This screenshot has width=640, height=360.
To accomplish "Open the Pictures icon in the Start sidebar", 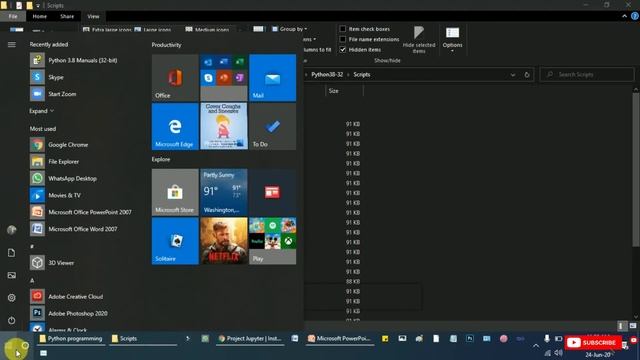I will pyautogui.click(x=11, y=276).
